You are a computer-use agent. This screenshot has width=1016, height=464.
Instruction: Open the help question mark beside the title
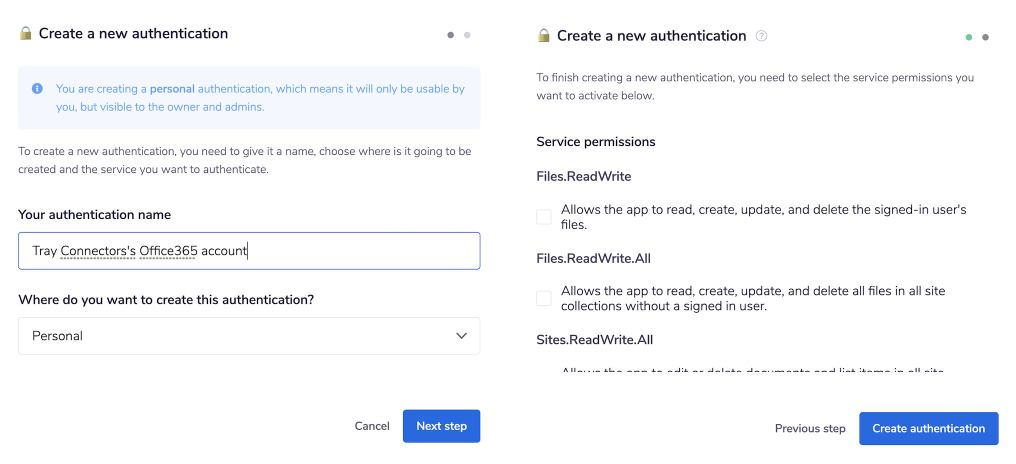[x=762, y=36]
